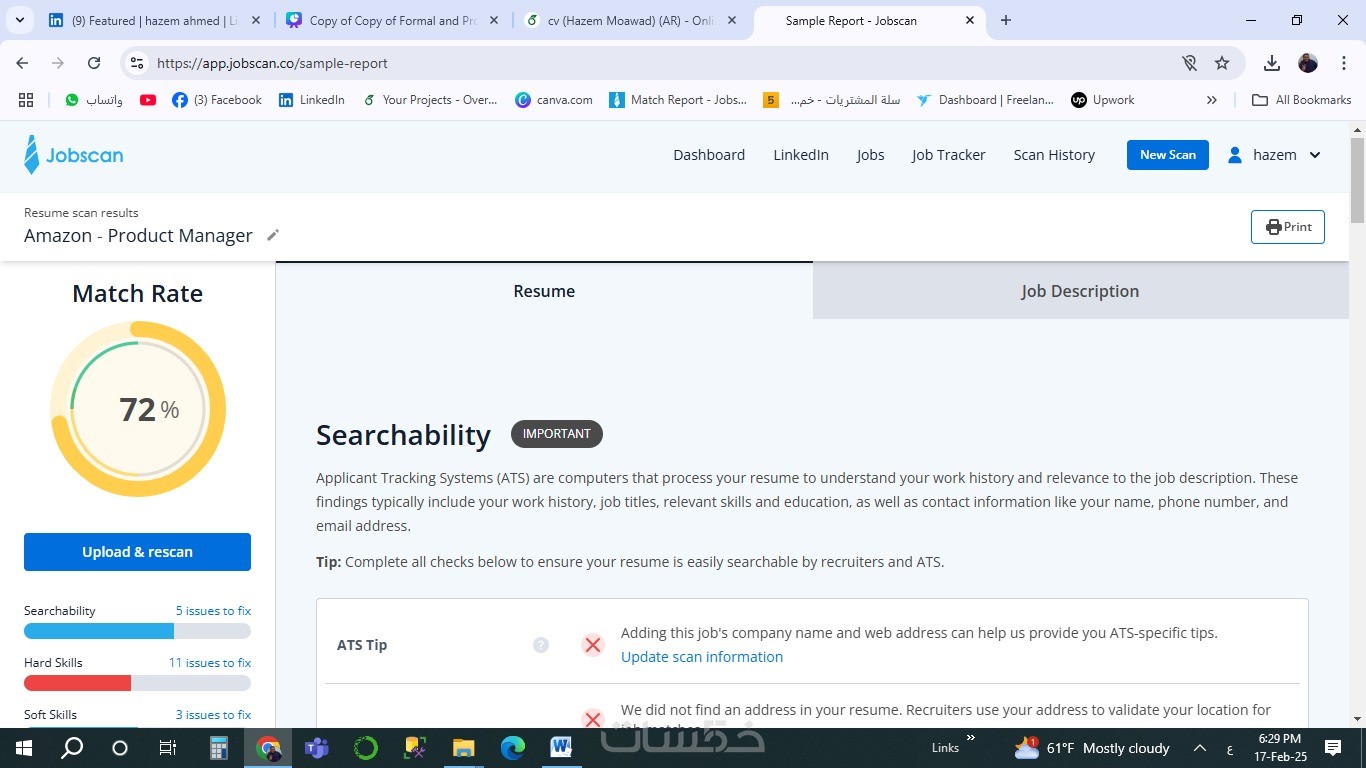Click the tracking protection eye icon
The image size is (1366, 768).
pos(1189,63)
